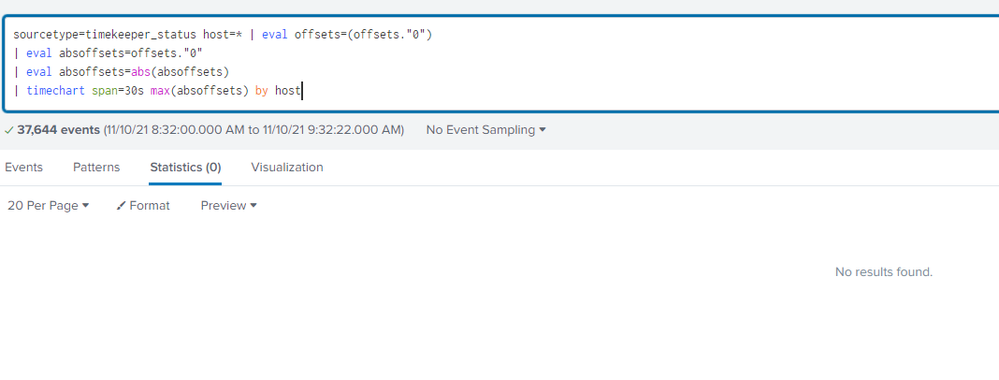This screenshot has width=999, height=380.
Task: Click the event time range text
Action: click(254, 130)
